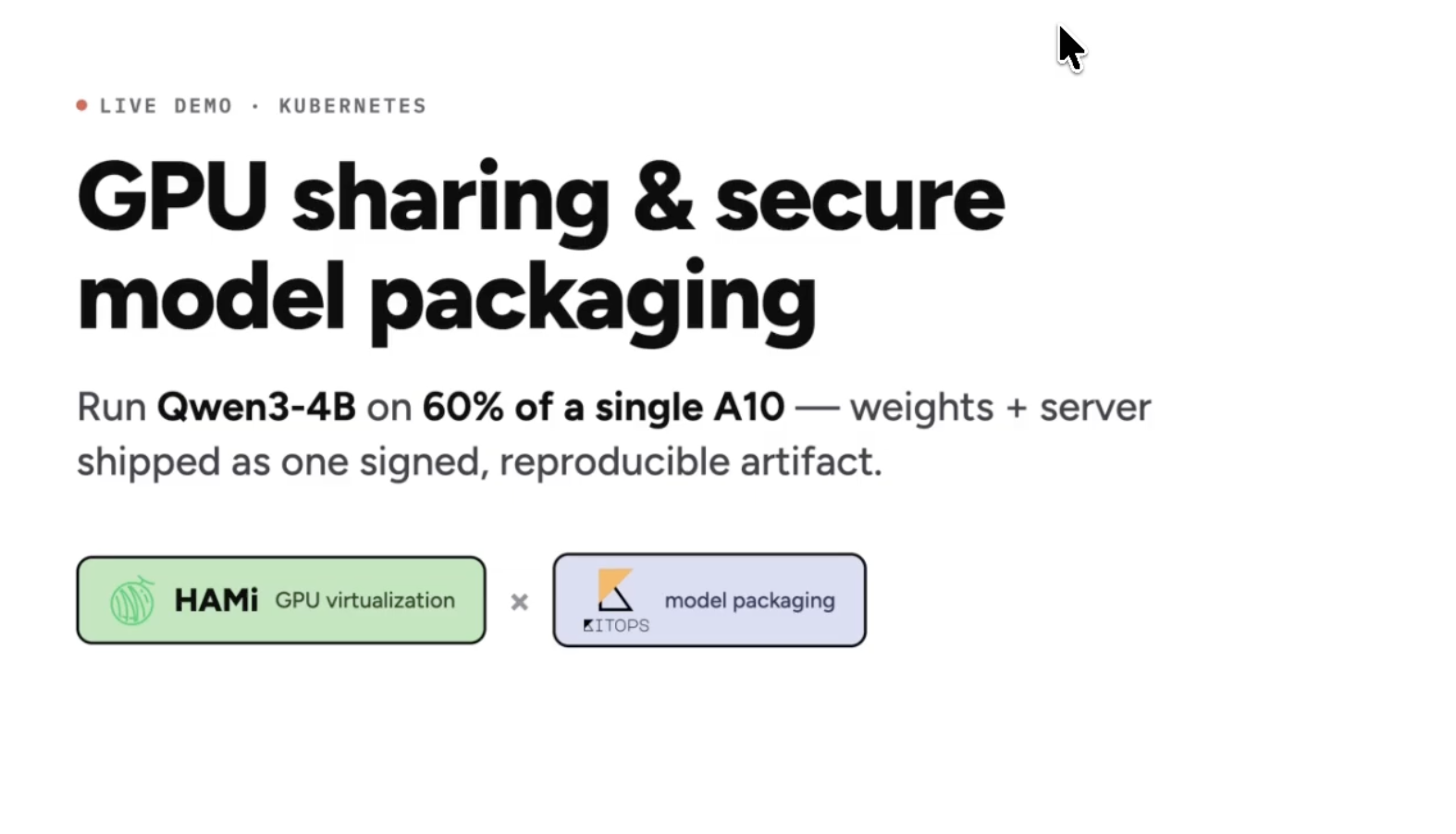
Task: Click the bold HAMi name text
Action: pos(216,600)
